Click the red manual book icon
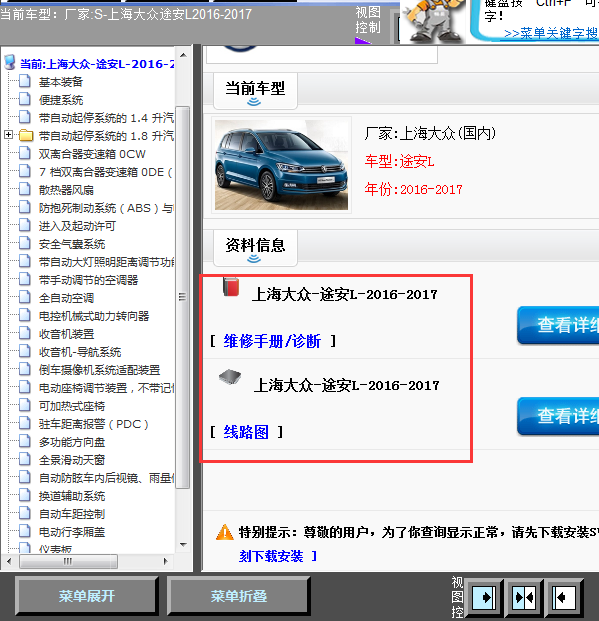Screen dimensions: 599x621 [x=231, y=287]
